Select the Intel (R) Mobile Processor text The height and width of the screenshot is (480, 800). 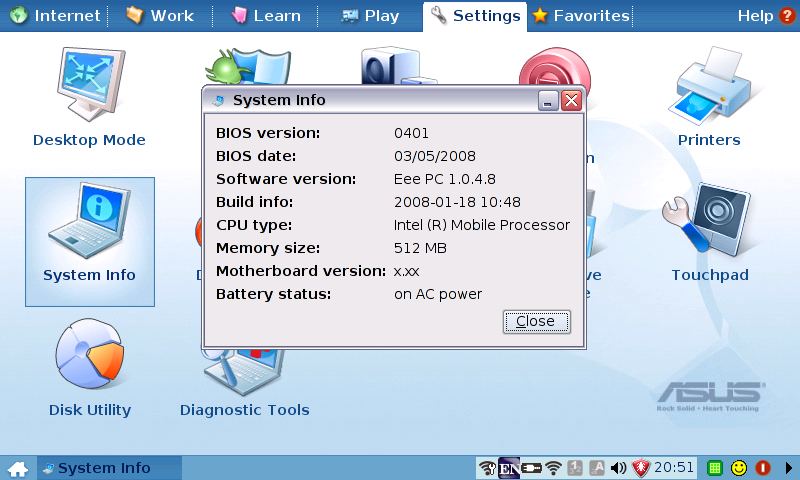pyautogui.click(x=482, y=225)
